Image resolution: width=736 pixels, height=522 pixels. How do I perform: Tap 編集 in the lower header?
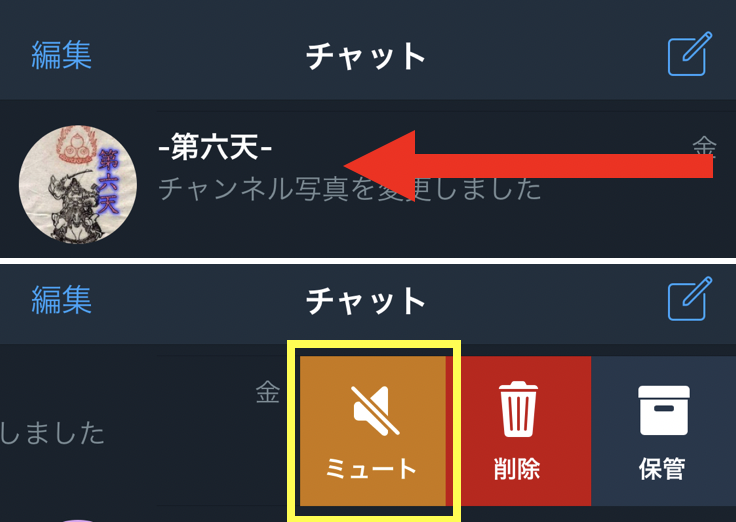(x=61, y=300)
